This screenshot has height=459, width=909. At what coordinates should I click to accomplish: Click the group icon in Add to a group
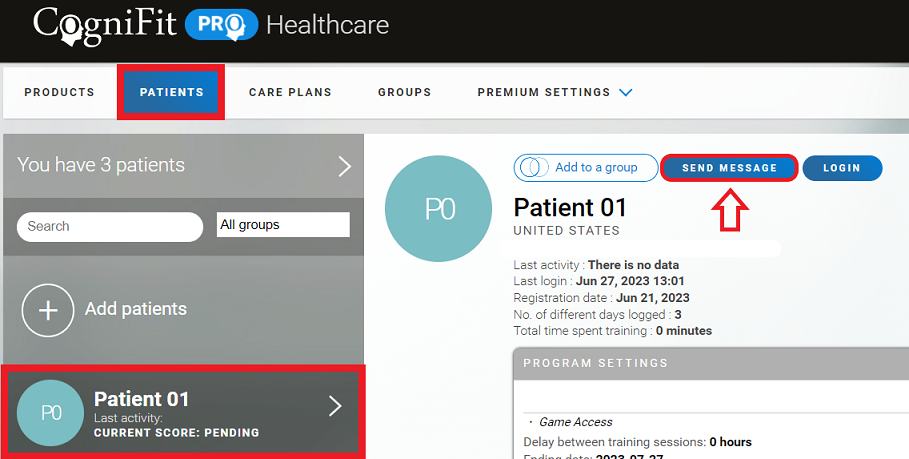pos(533,168)
